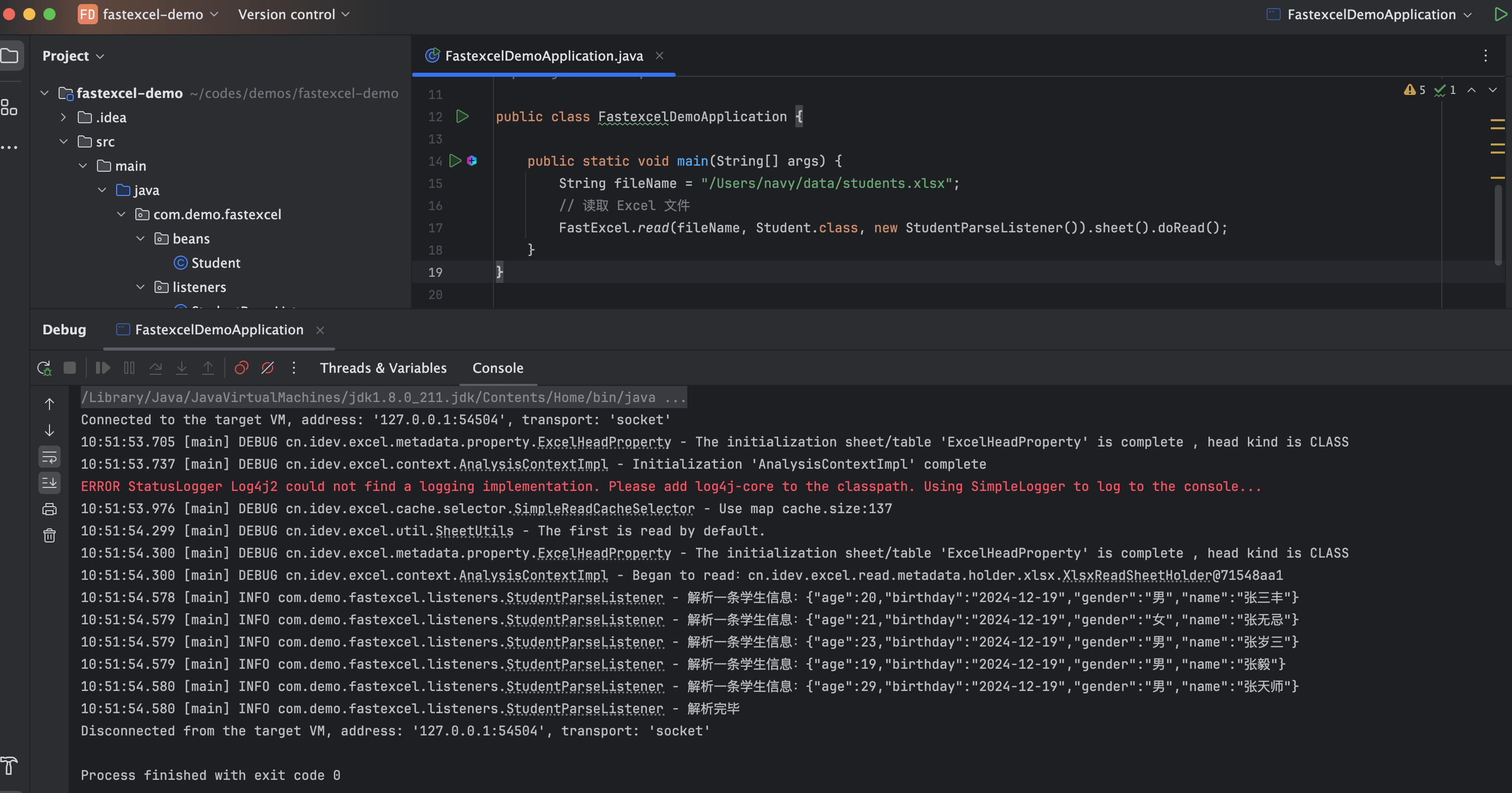Image resolution: width=1512 pixels, height=793 pixels.
Task: Open the Version control menu
Action: (293, 15)
